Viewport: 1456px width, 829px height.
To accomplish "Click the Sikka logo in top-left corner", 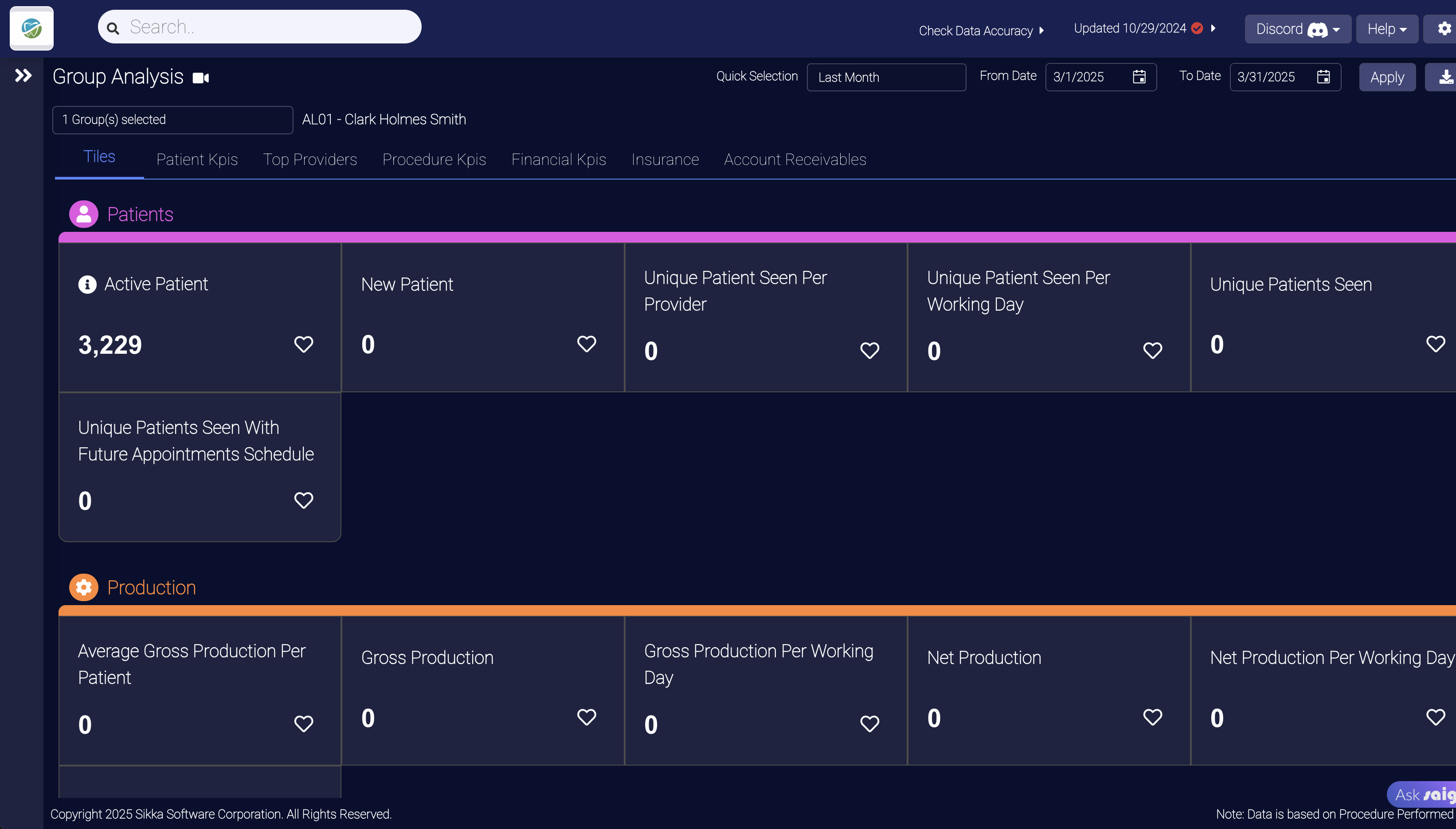I will [x=32, y=28].
